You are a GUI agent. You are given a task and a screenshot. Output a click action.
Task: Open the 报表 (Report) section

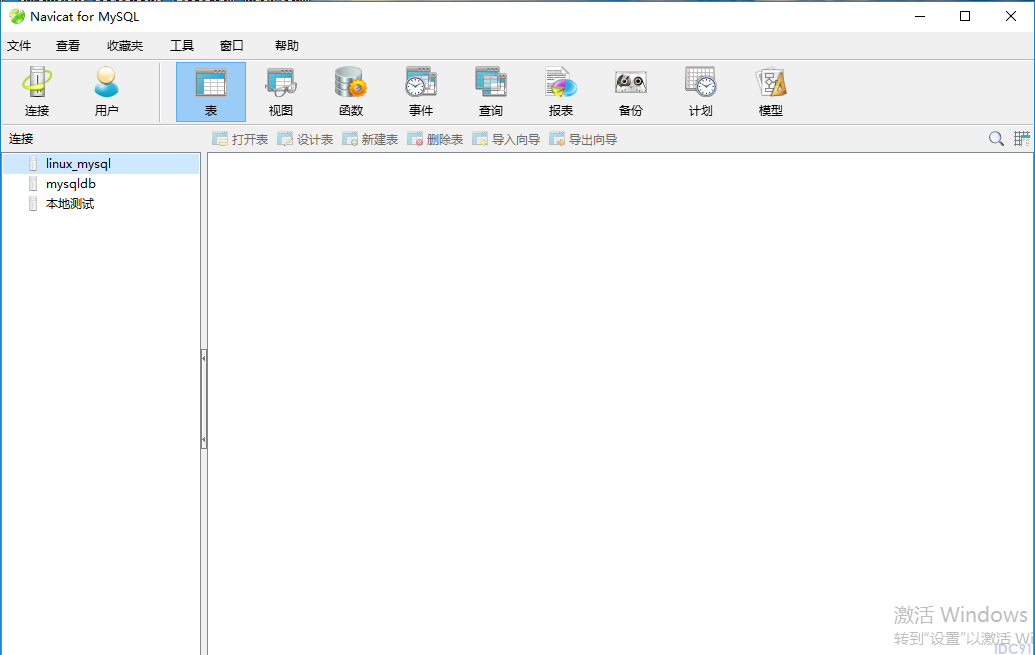click(560, 92)
